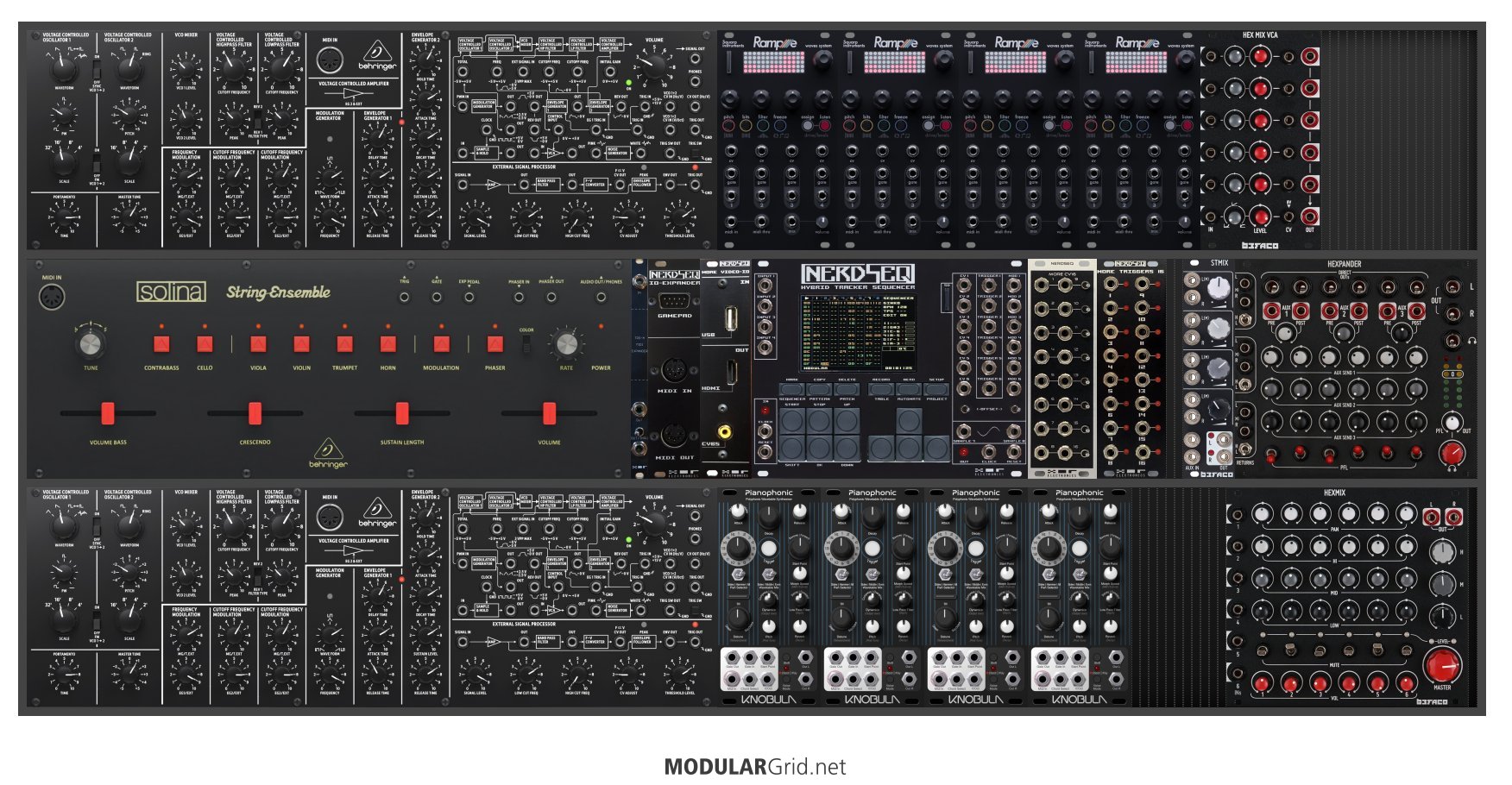The image size is (1512, 785).
Task: Click the yellow CVBS RCA jack
Action: pos(725,431)
